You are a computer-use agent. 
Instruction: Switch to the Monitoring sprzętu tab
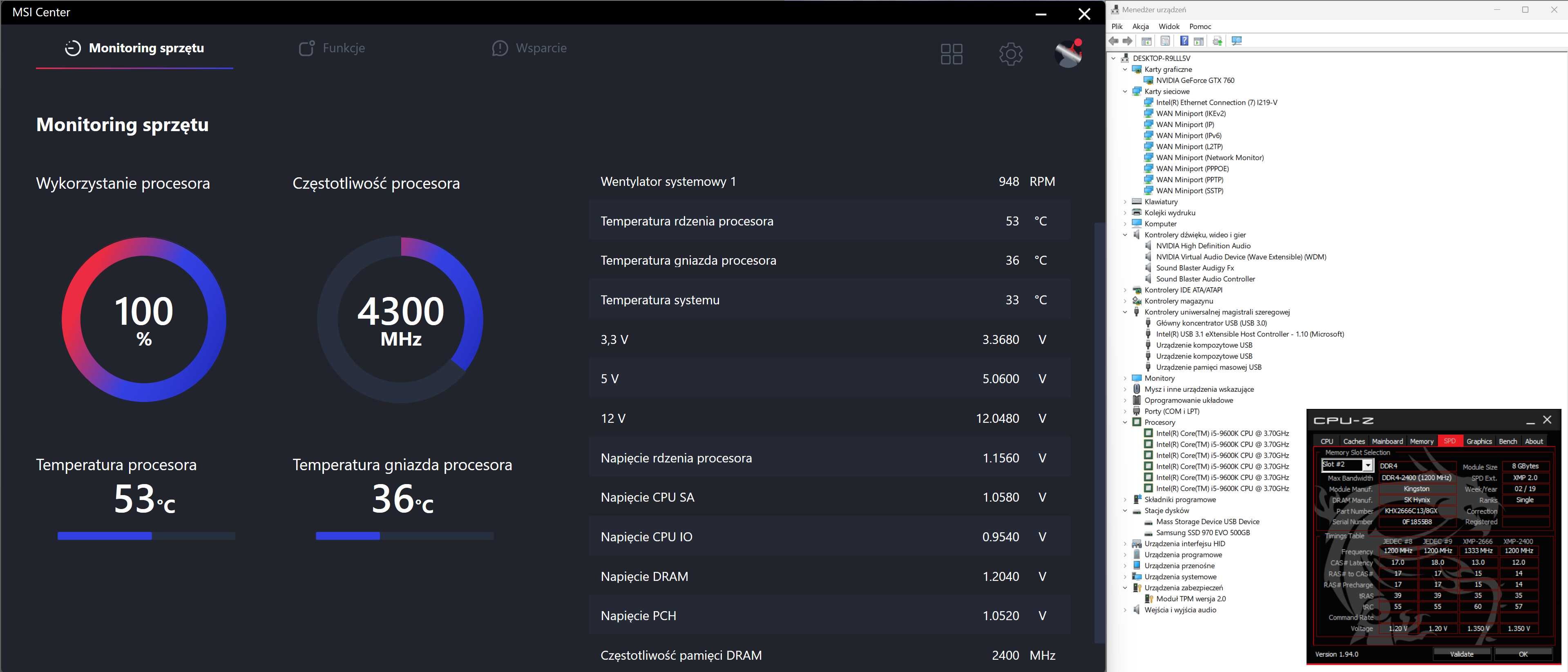134,48
